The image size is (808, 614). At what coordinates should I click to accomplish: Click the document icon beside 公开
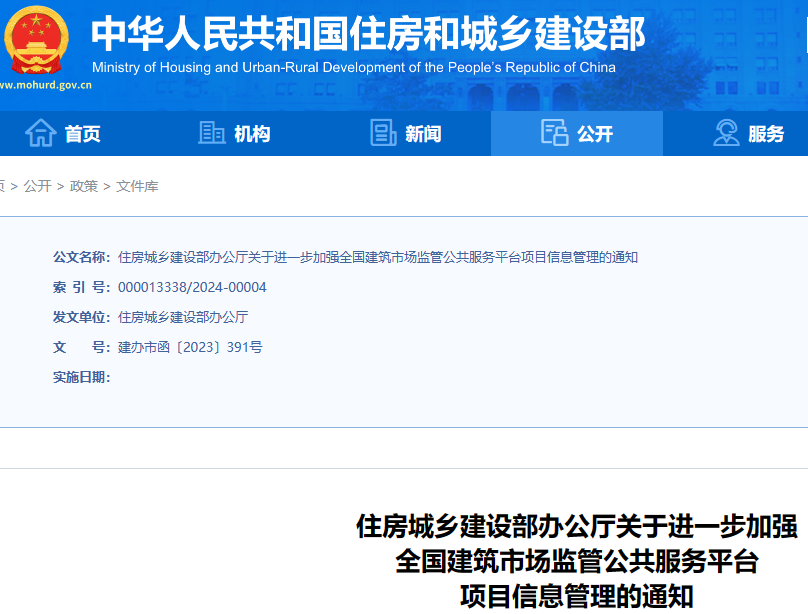pyautogui.click(x=554, y=133)
